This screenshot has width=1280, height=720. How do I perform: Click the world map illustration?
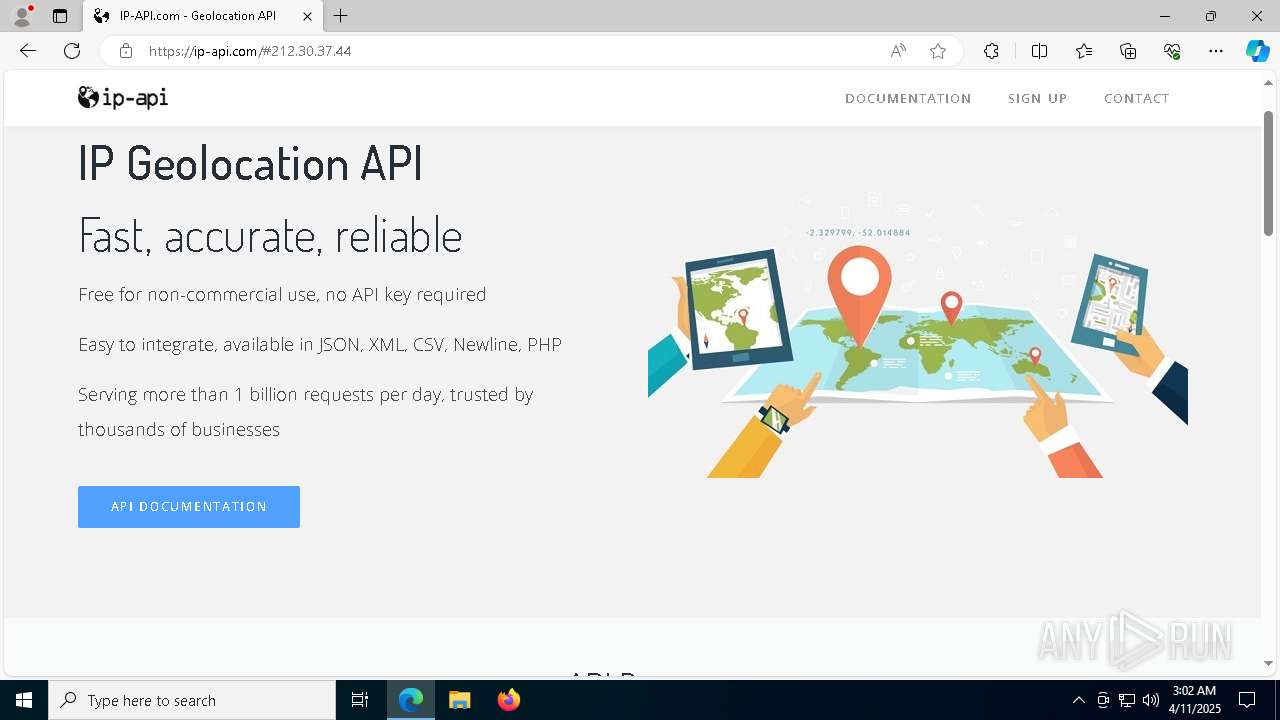tap(918, 337)
